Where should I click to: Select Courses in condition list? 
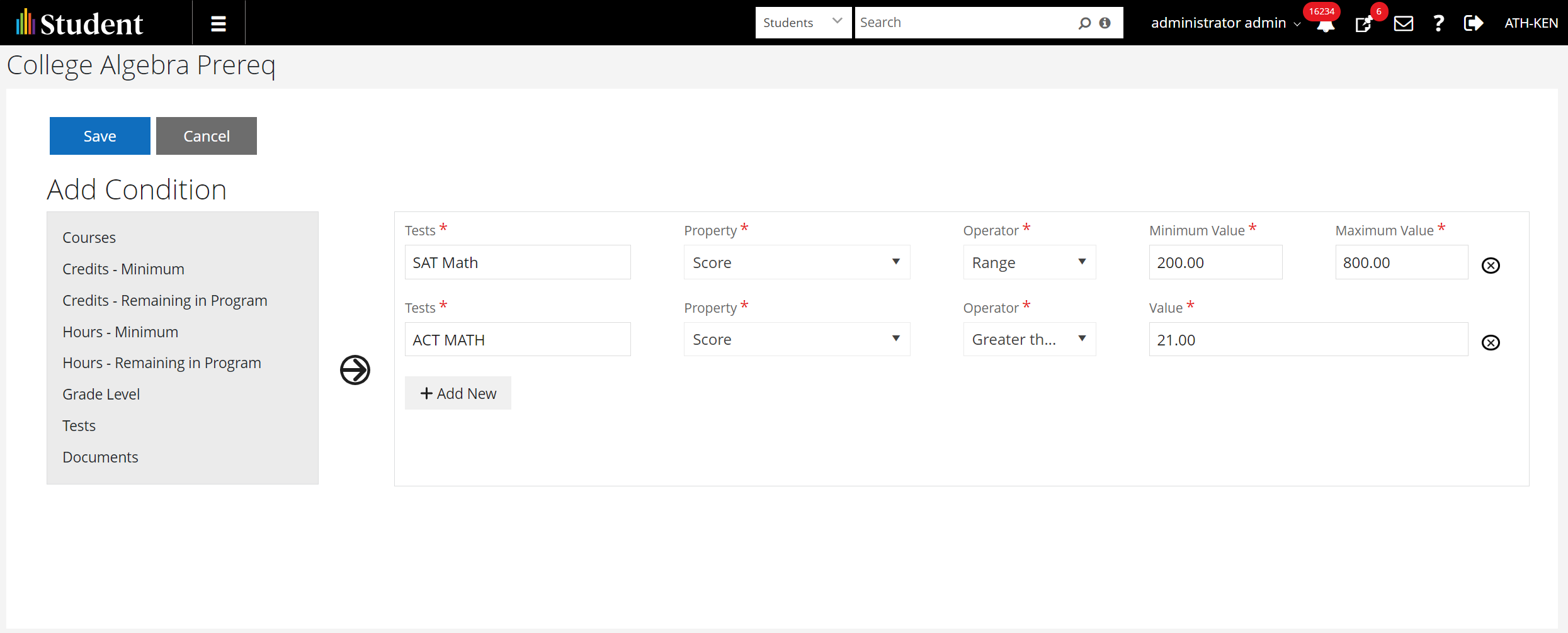(x=89, y=238)
